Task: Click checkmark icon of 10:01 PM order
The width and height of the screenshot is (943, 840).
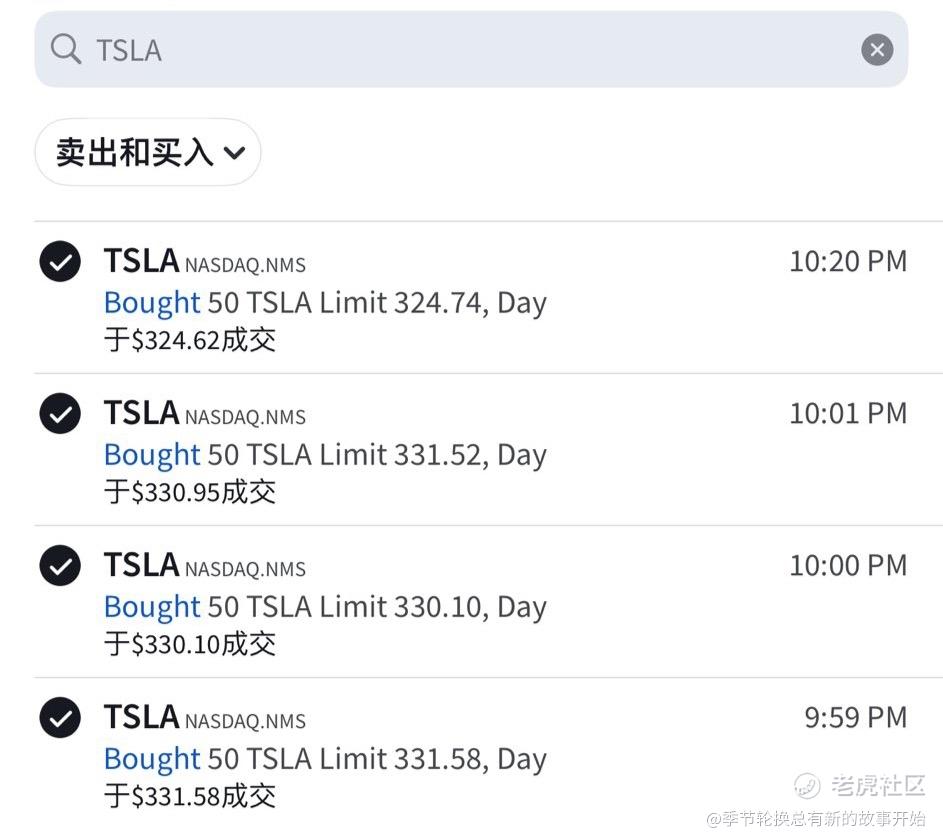Action: tap(60, 414)
